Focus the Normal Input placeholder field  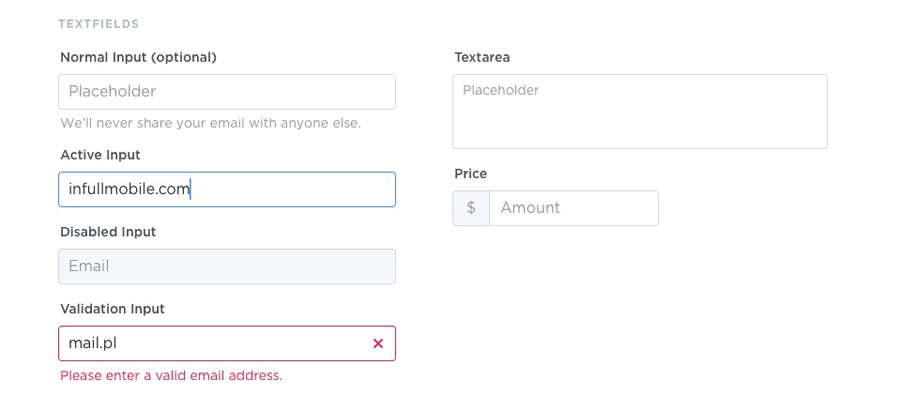coord(227,92)
